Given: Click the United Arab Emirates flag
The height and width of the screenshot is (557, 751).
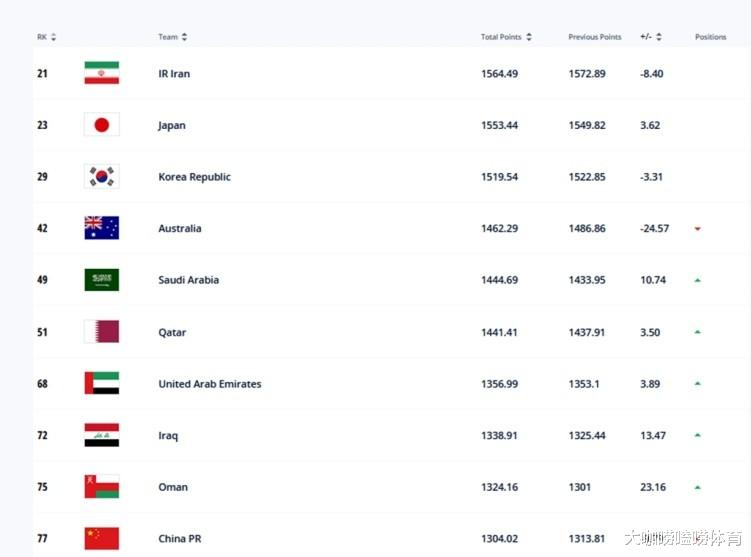Looking at the screenshot, I should [x=102, y=383].
